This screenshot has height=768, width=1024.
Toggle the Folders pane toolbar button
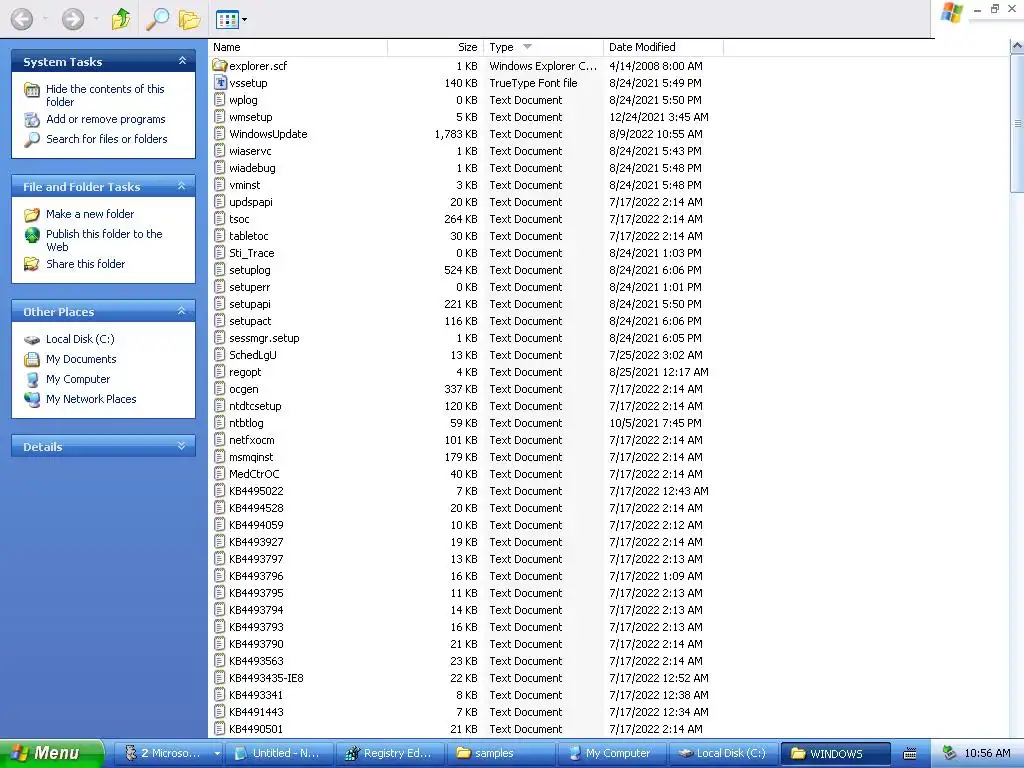[x=189, y=19]
